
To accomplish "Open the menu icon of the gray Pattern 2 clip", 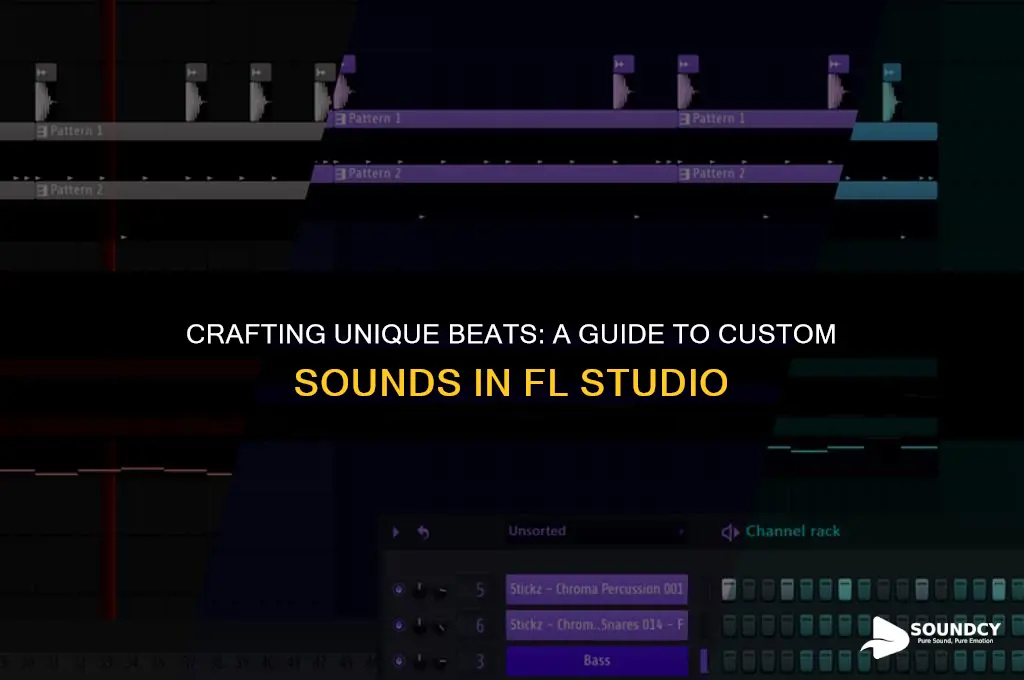I will pos(42,191).
